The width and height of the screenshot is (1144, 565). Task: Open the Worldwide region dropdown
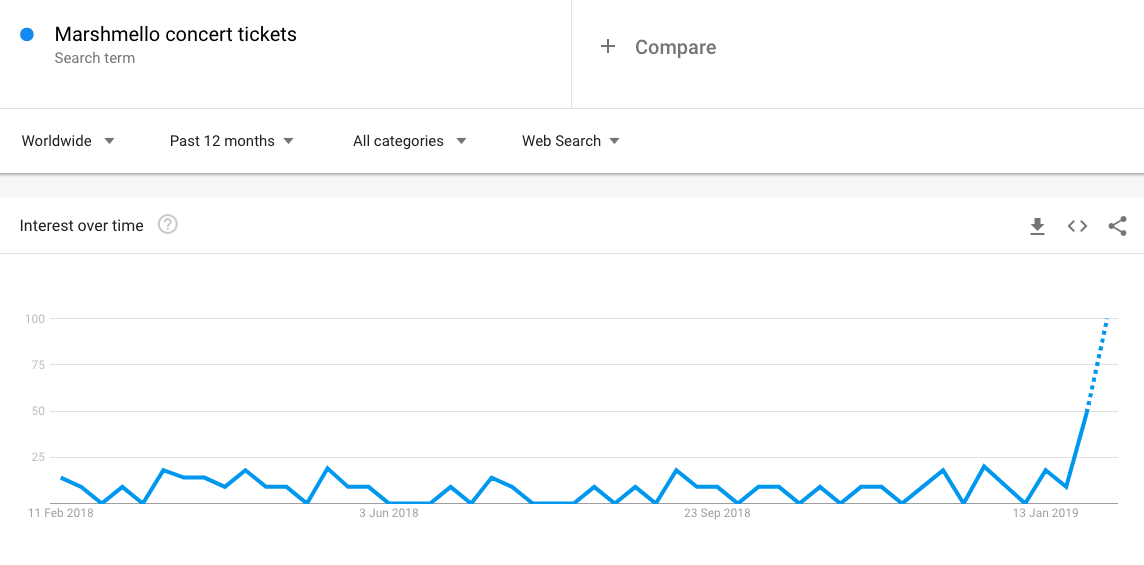point(68,141)
